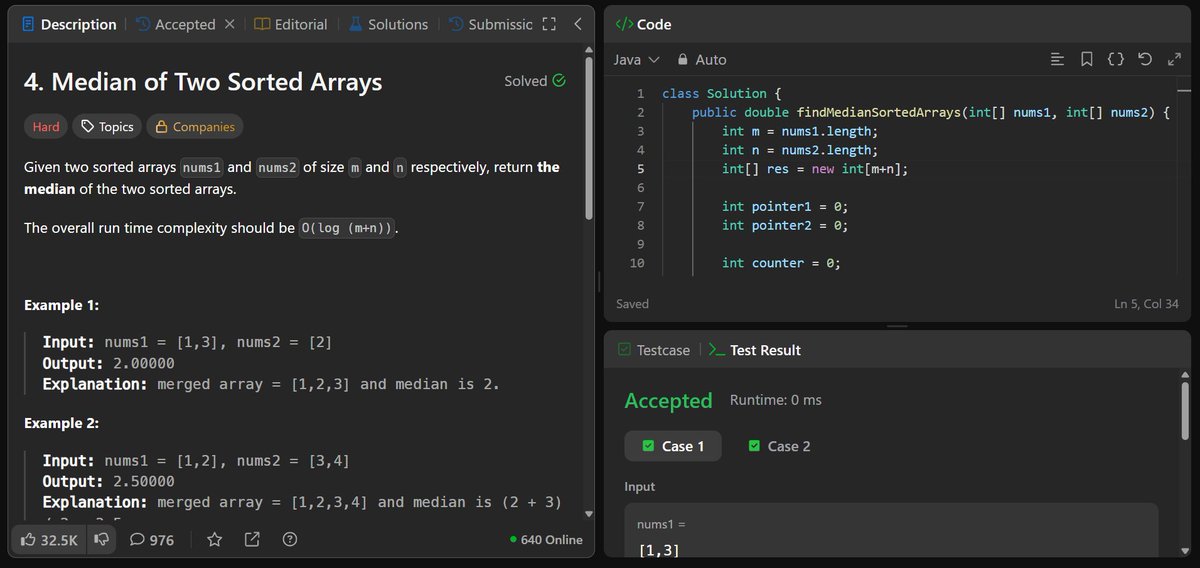Reset code with the undo arrow icon
This screenshot has height=568, width=1200.
pos(1145,60)
